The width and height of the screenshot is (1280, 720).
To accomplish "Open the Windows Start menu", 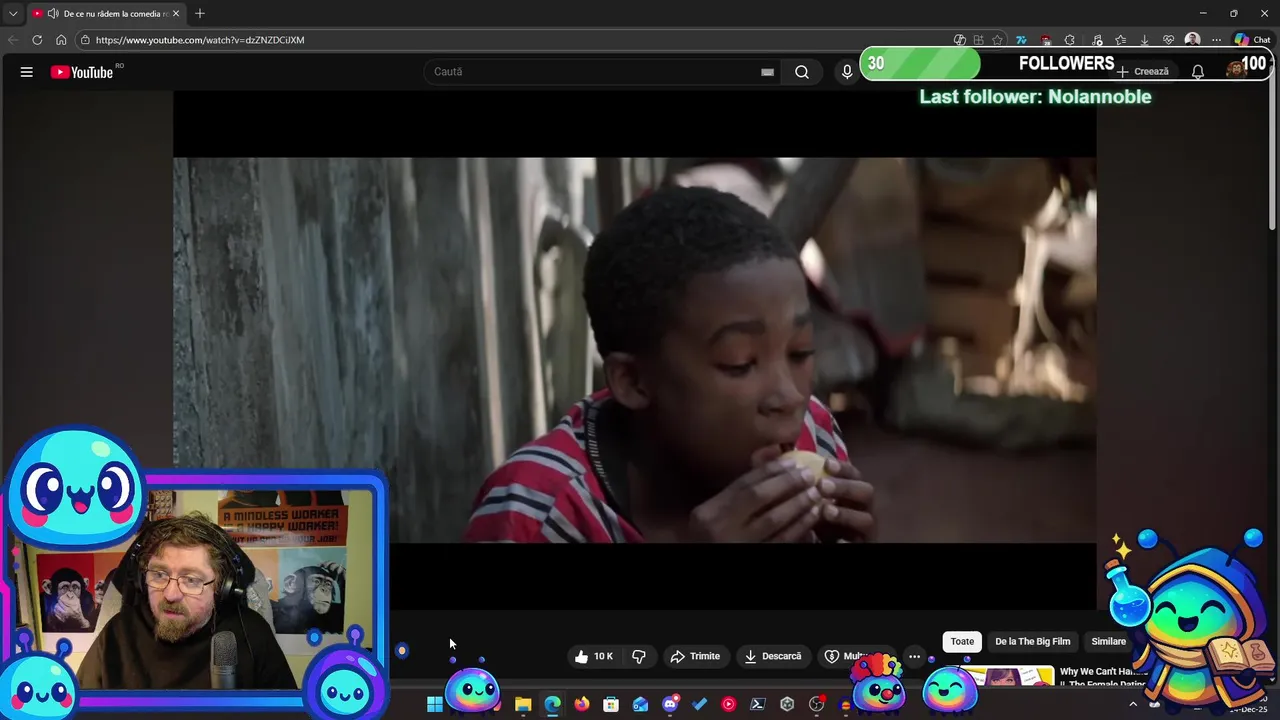I will [434, 705].
